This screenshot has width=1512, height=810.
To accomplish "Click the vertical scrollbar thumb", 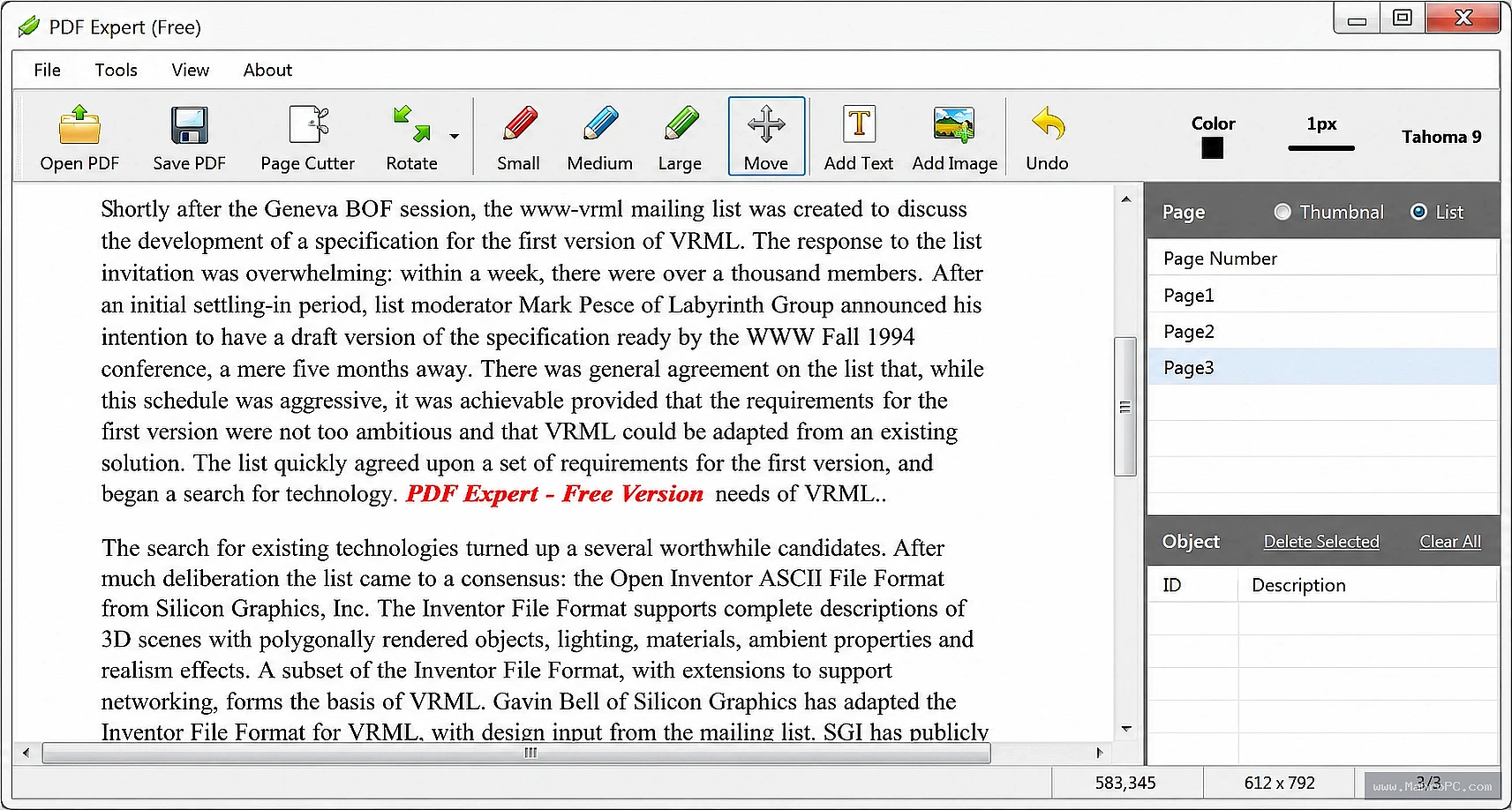I will coord(1125,407).
